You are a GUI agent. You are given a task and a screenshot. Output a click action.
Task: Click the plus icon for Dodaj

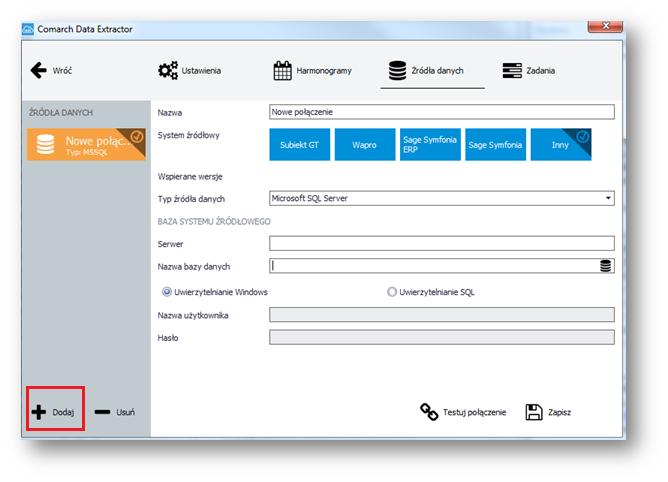pyautogui.click(x=39, y=412)
